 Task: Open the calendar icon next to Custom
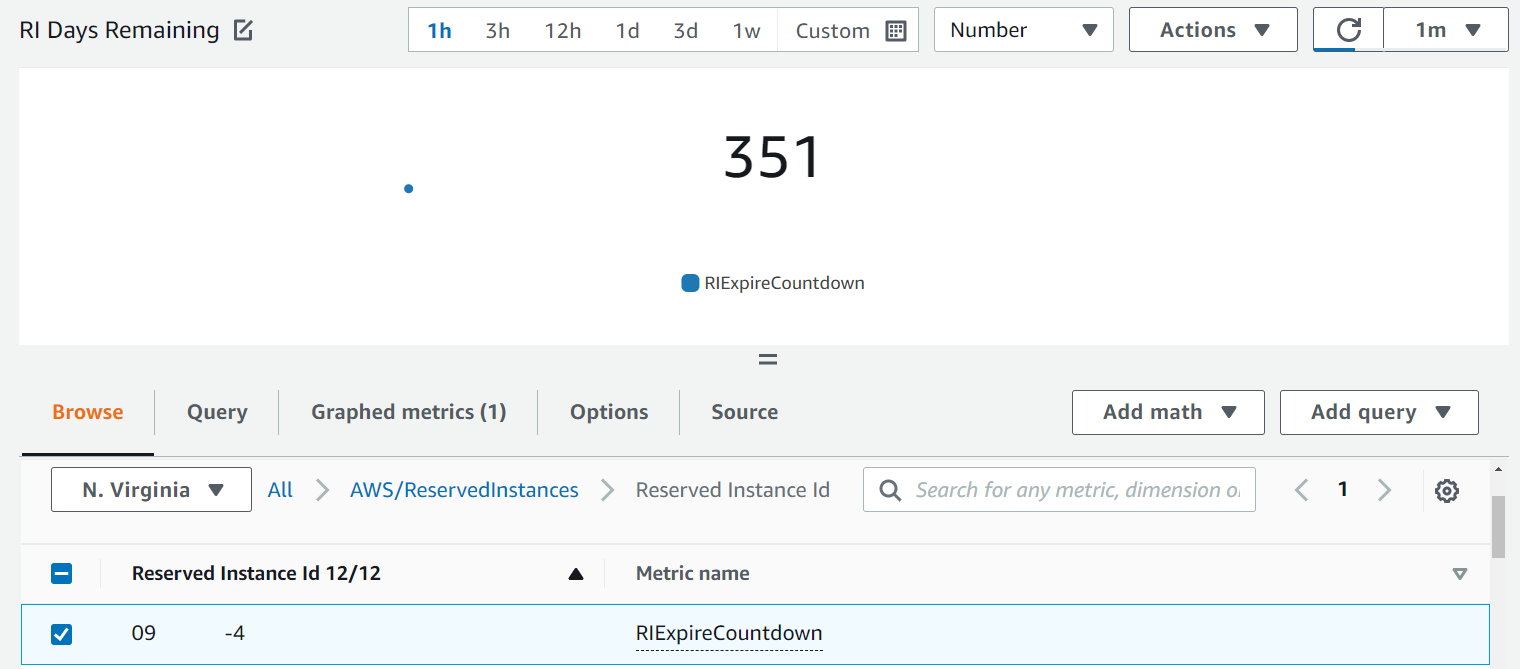click(x=896, y=30)
